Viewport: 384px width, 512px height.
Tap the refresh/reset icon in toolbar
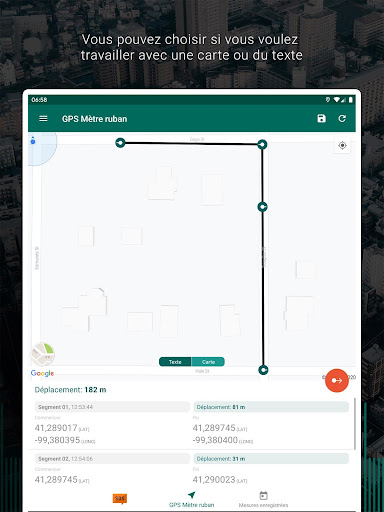point(342,118)
